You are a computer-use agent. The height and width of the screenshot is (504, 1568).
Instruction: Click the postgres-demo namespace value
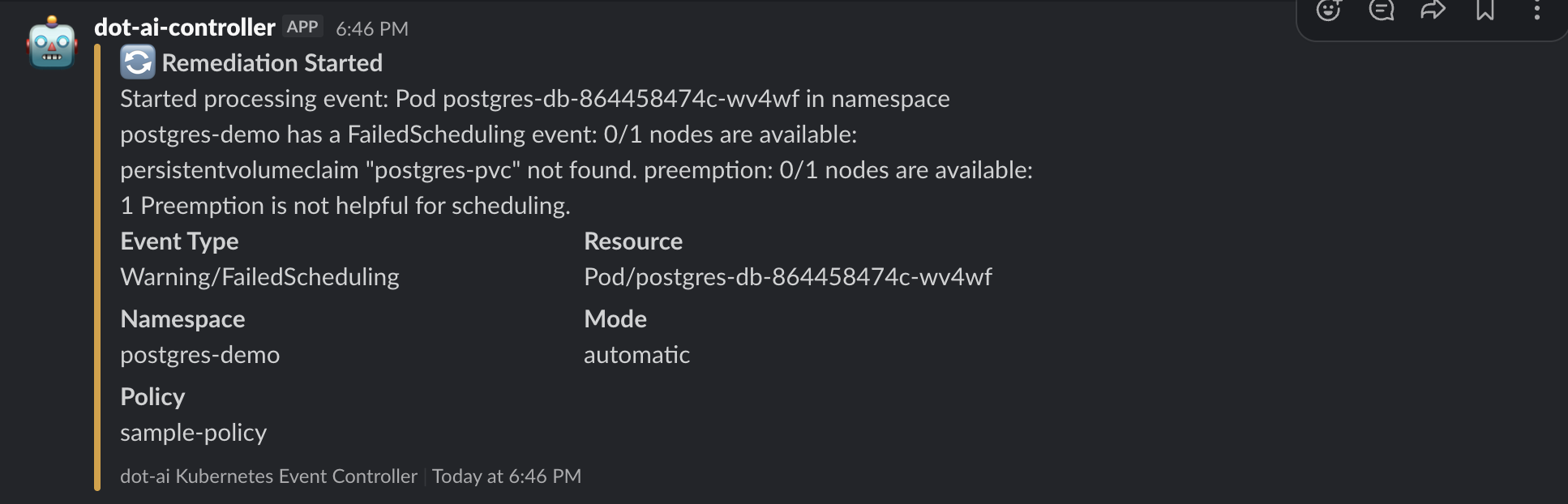(x=199, y=355)
